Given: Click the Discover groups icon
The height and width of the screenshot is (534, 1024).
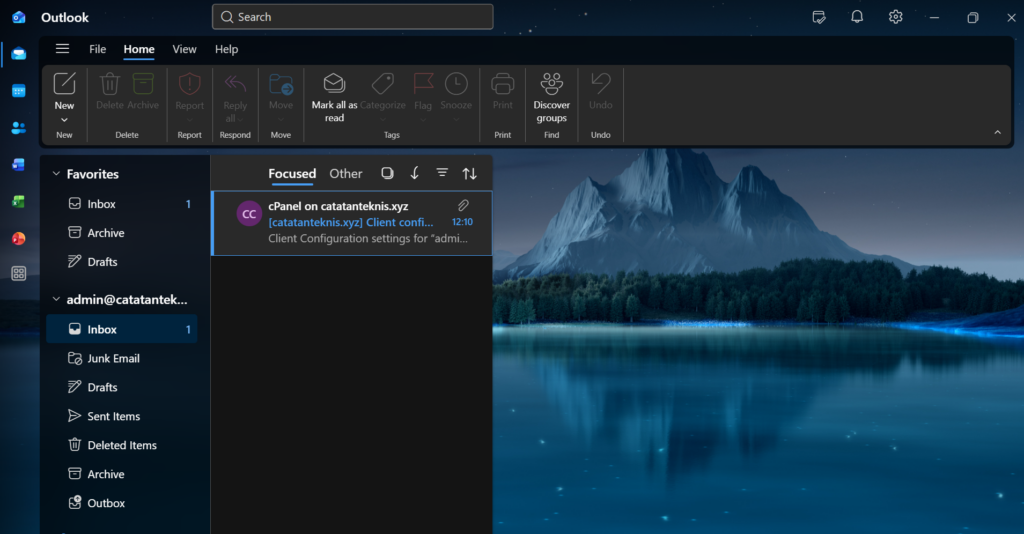Looking at the screenshot, I should [x=552, y=84].
